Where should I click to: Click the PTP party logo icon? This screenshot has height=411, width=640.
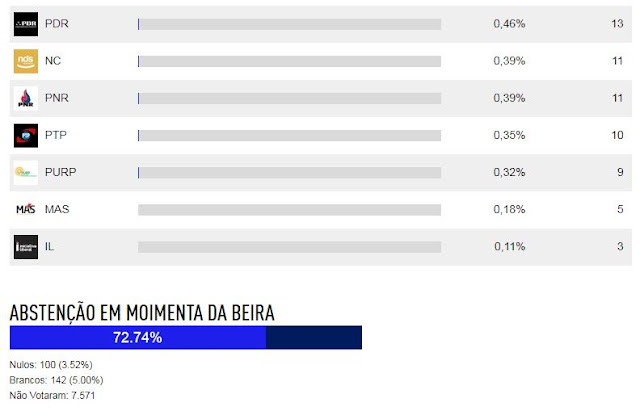(25, 134)
